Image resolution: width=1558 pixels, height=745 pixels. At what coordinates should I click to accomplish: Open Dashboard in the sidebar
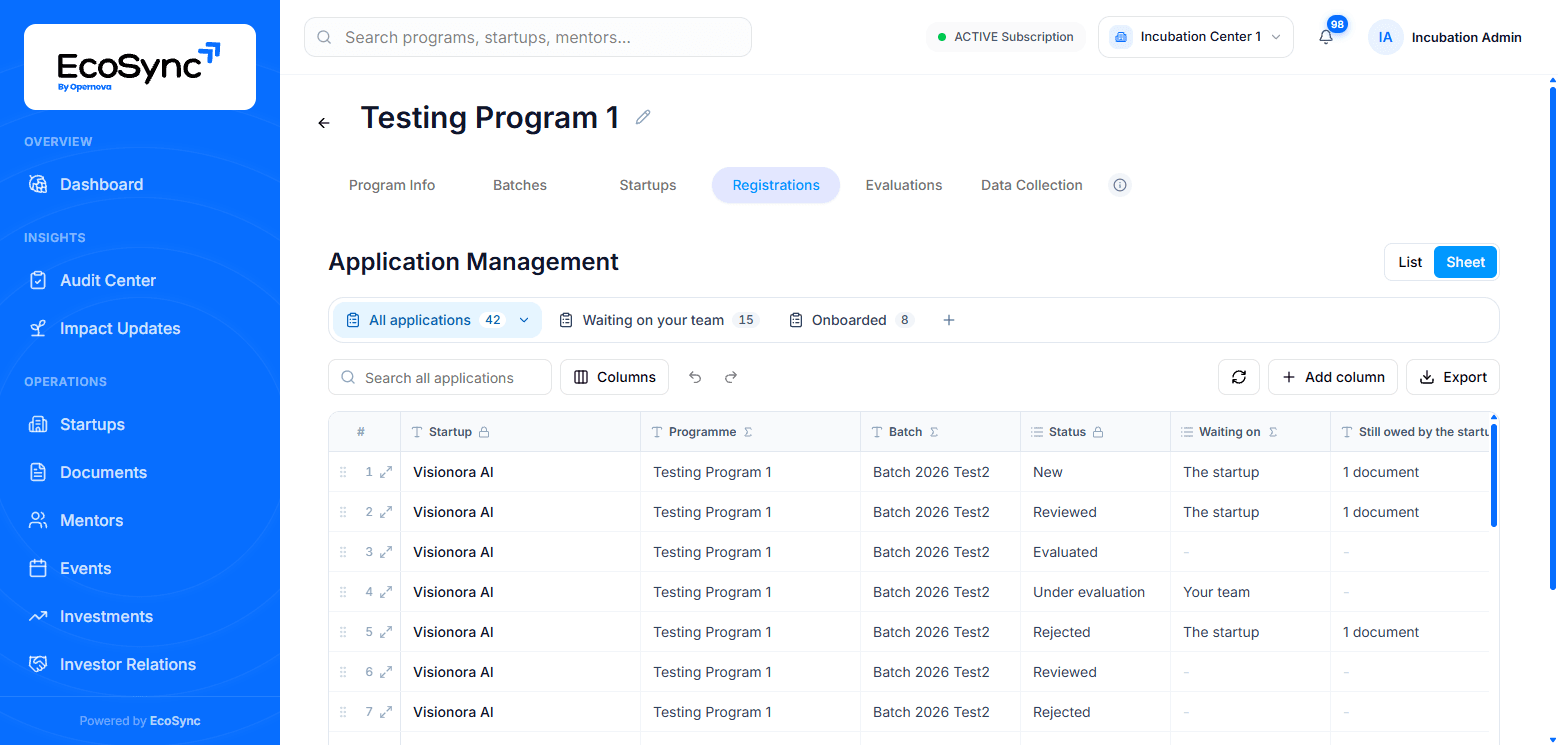click(140, 184)
